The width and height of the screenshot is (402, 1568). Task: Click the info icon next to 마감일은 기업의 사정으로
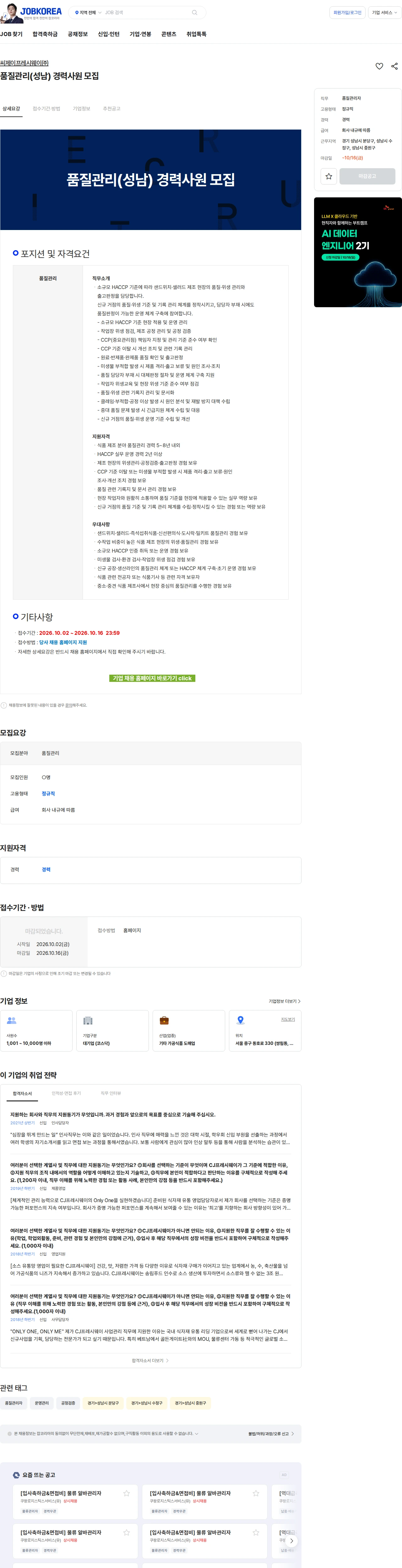point(4,973)
